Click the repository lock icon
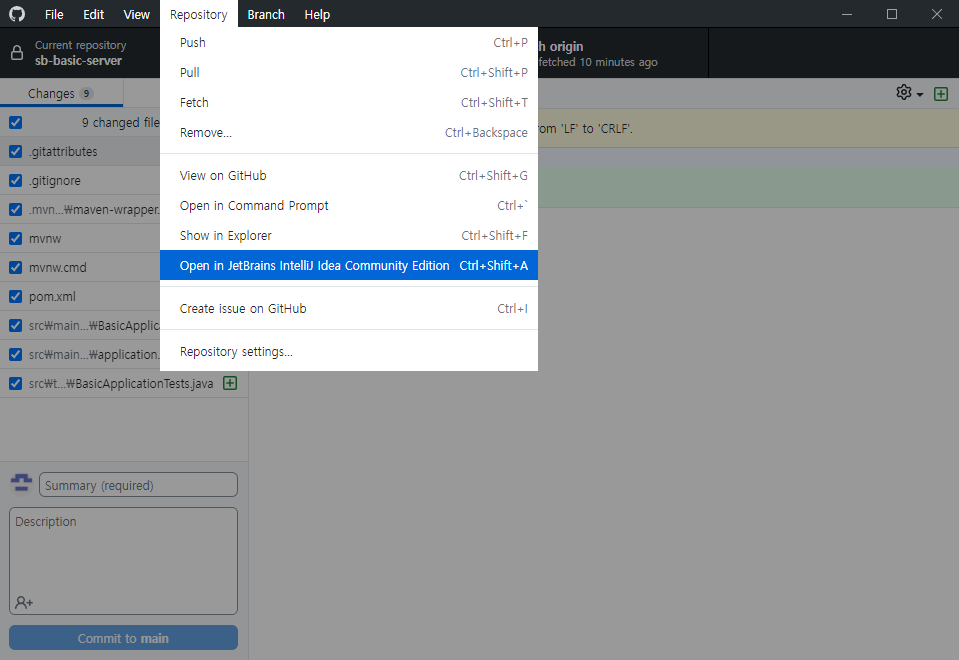The height and width of the screenshot is (660, 959). (17, 53)
